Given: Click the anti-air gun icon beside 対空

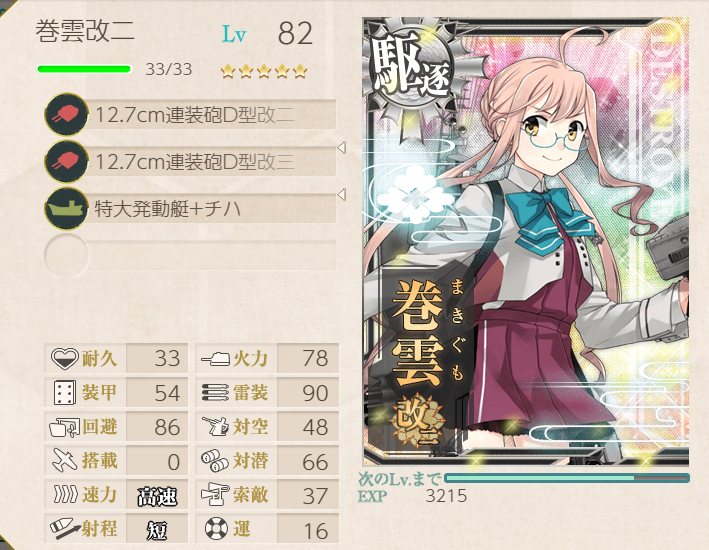Looking at the screenshot, I should point(215,426).
